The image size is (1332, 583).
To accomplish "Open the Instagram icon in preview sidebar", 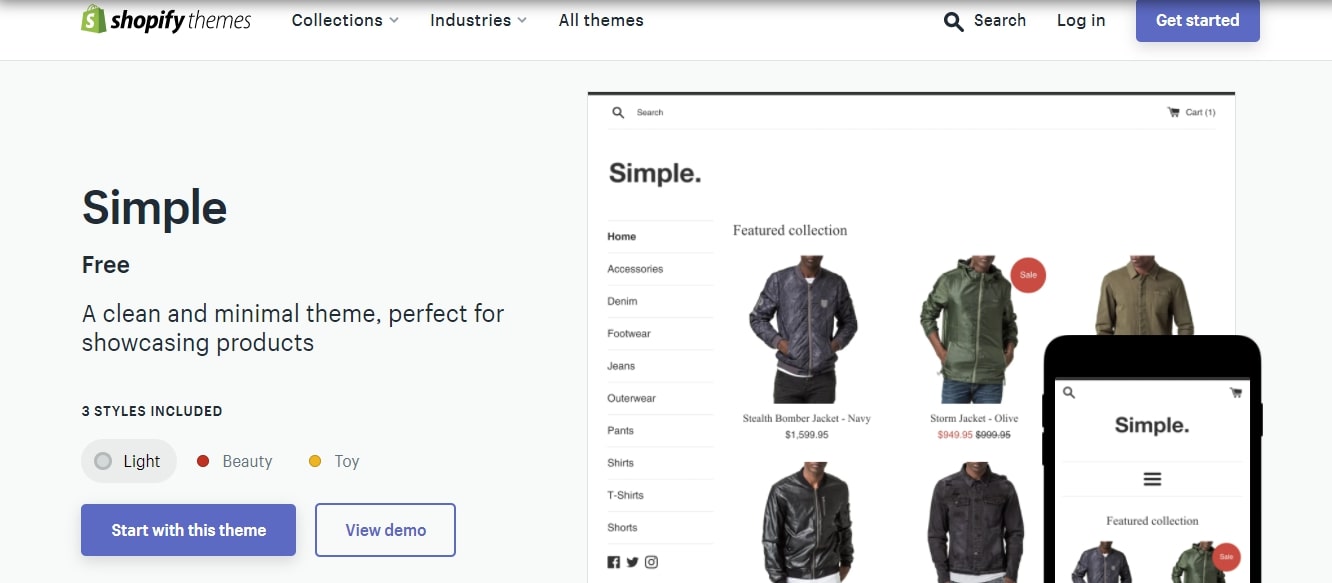I will 651,562.
